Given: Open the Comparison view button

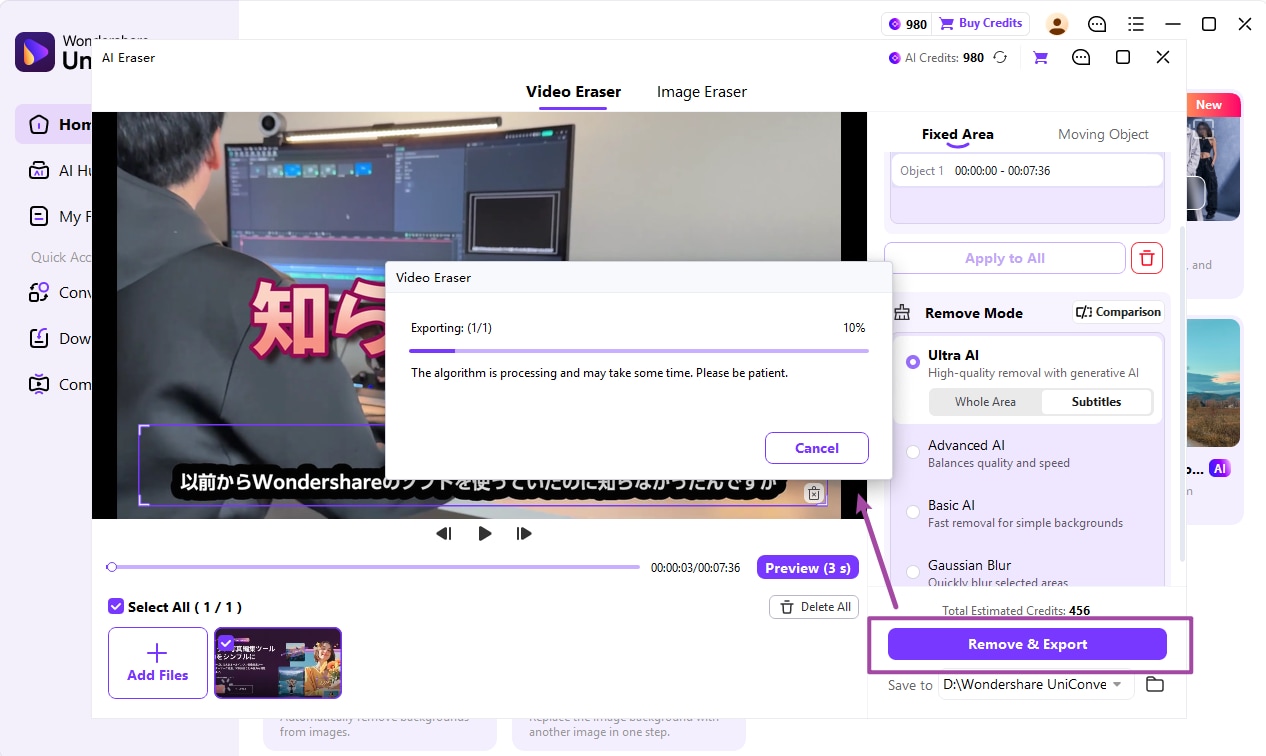Looking at the screenshot, I should click(1118, 312).
